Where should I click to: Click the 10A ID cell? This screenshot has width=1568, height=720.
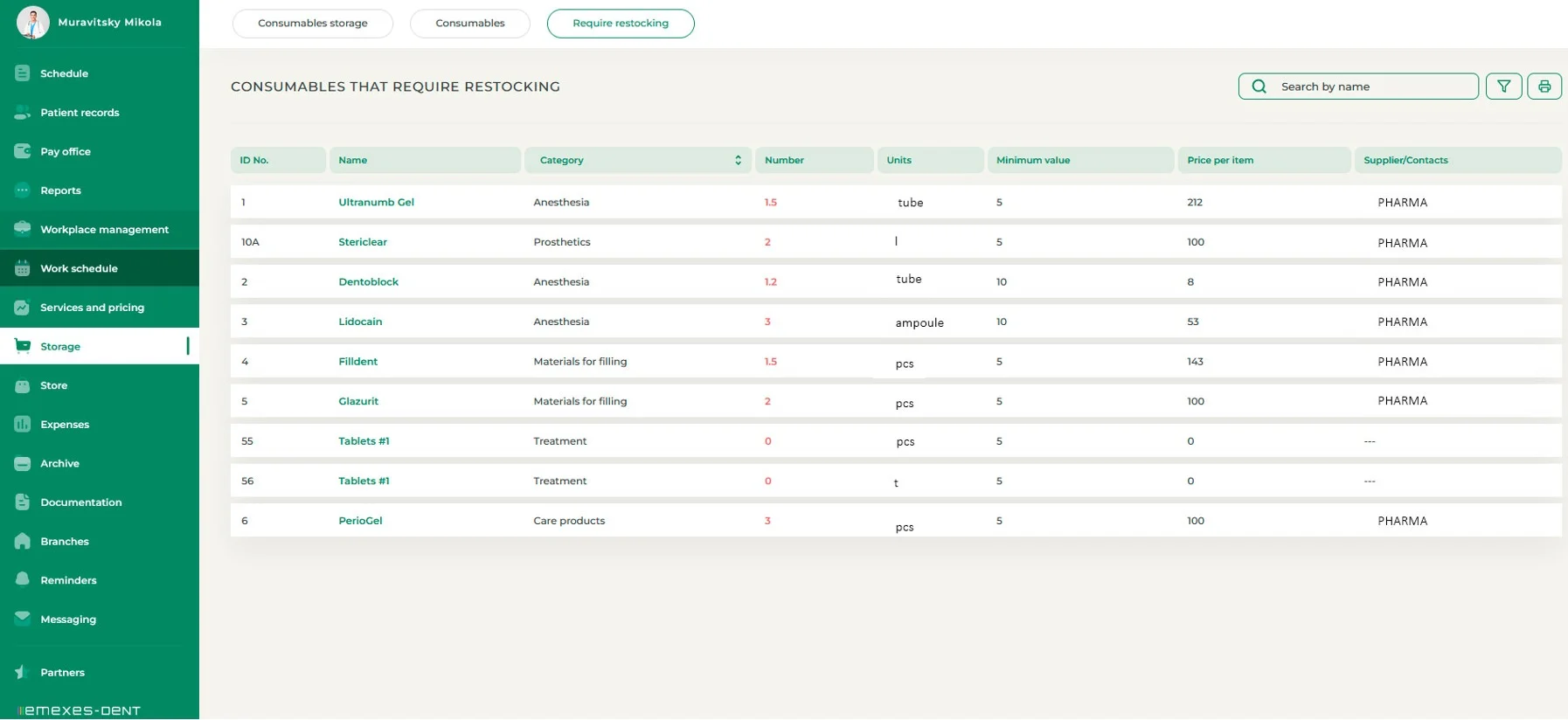(x=250, y=242)
